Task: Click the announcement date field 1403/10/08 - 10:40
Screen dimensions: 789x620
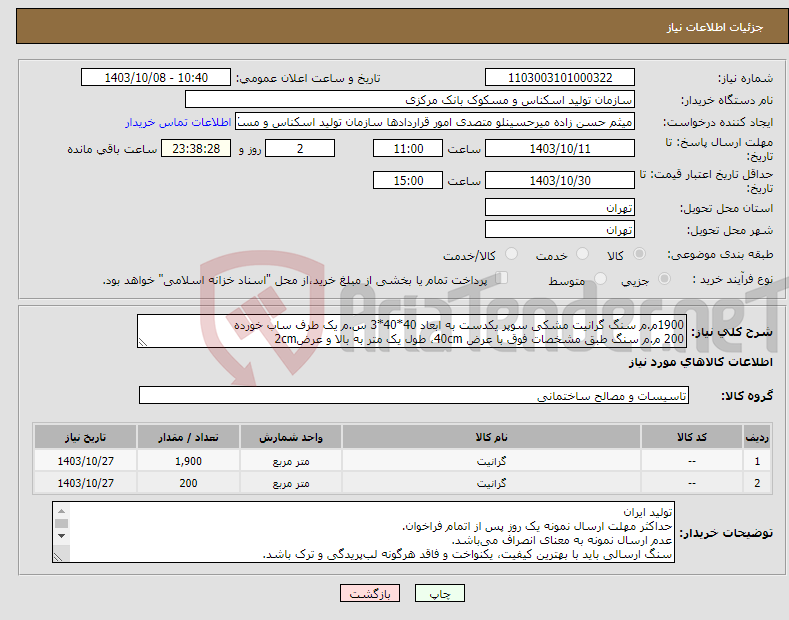Action: click(156, 78)
